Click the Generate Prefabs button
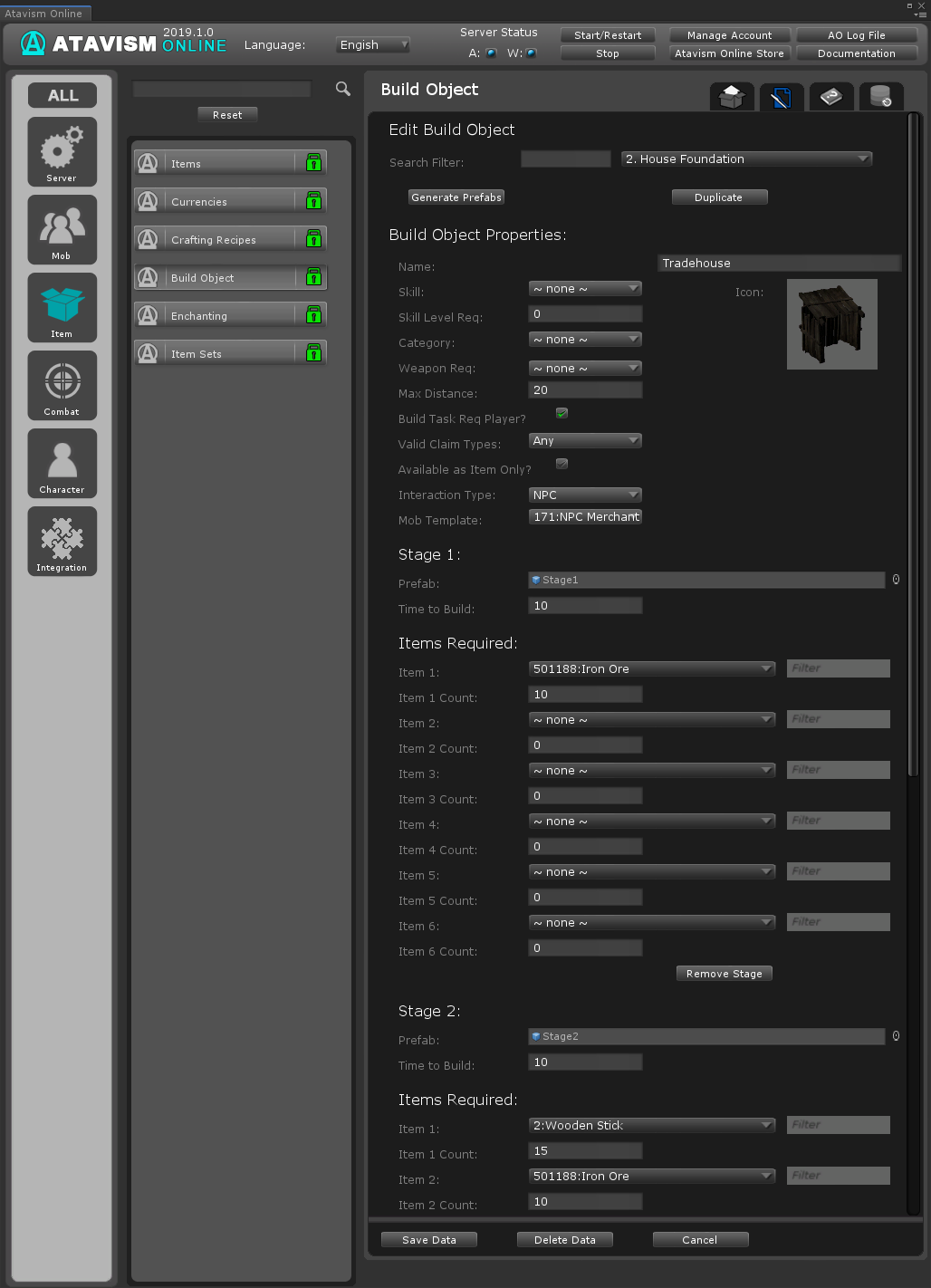Screen dimensions: 931x1288 click(x=456, y=197)
